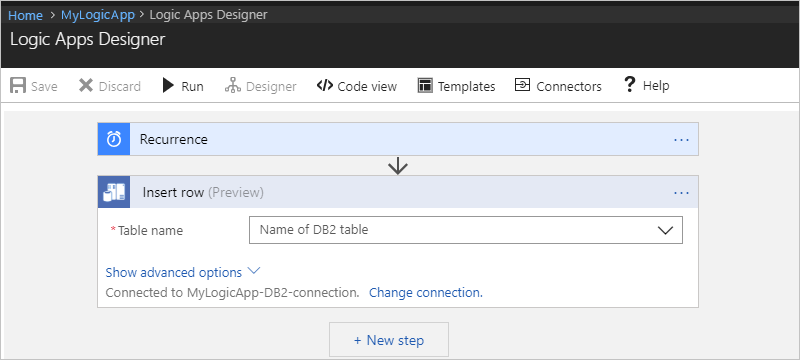
Task: Click the Run play icon
Action: [168, 86]
